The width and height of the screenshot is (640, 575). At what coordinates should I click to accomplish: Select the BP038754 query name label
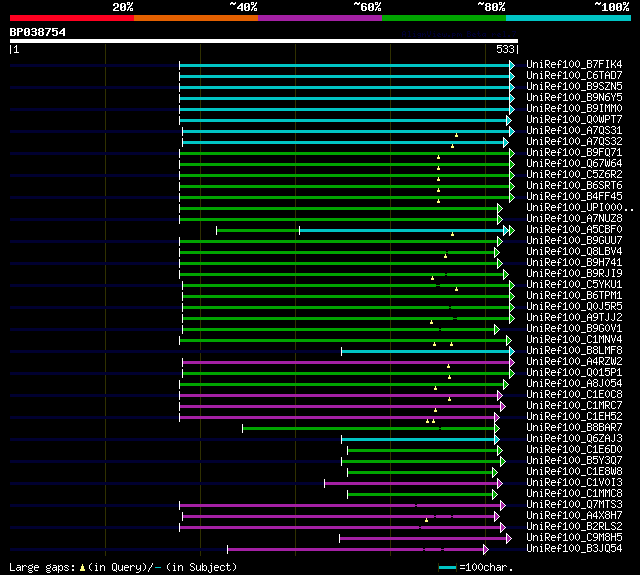[x=38, y=32]
